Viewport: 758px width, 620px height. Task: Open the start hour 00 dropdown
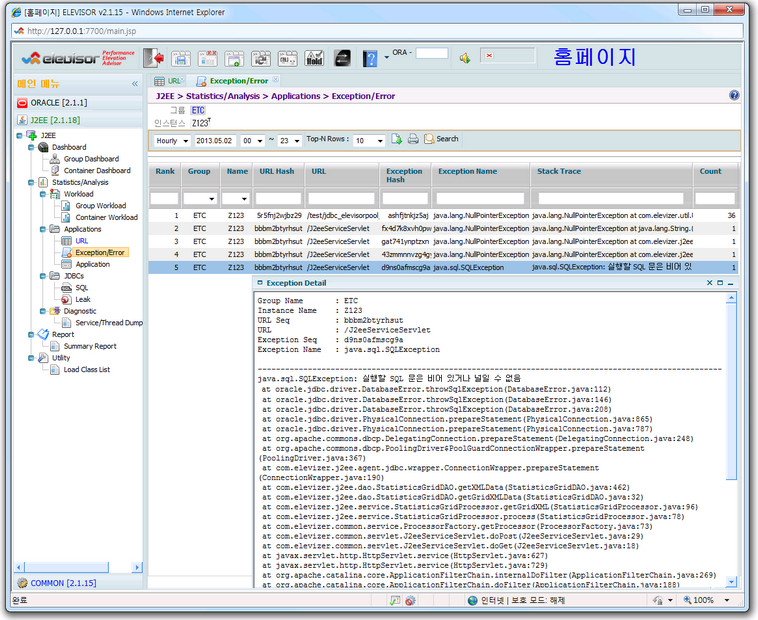[x=260, y=141]
